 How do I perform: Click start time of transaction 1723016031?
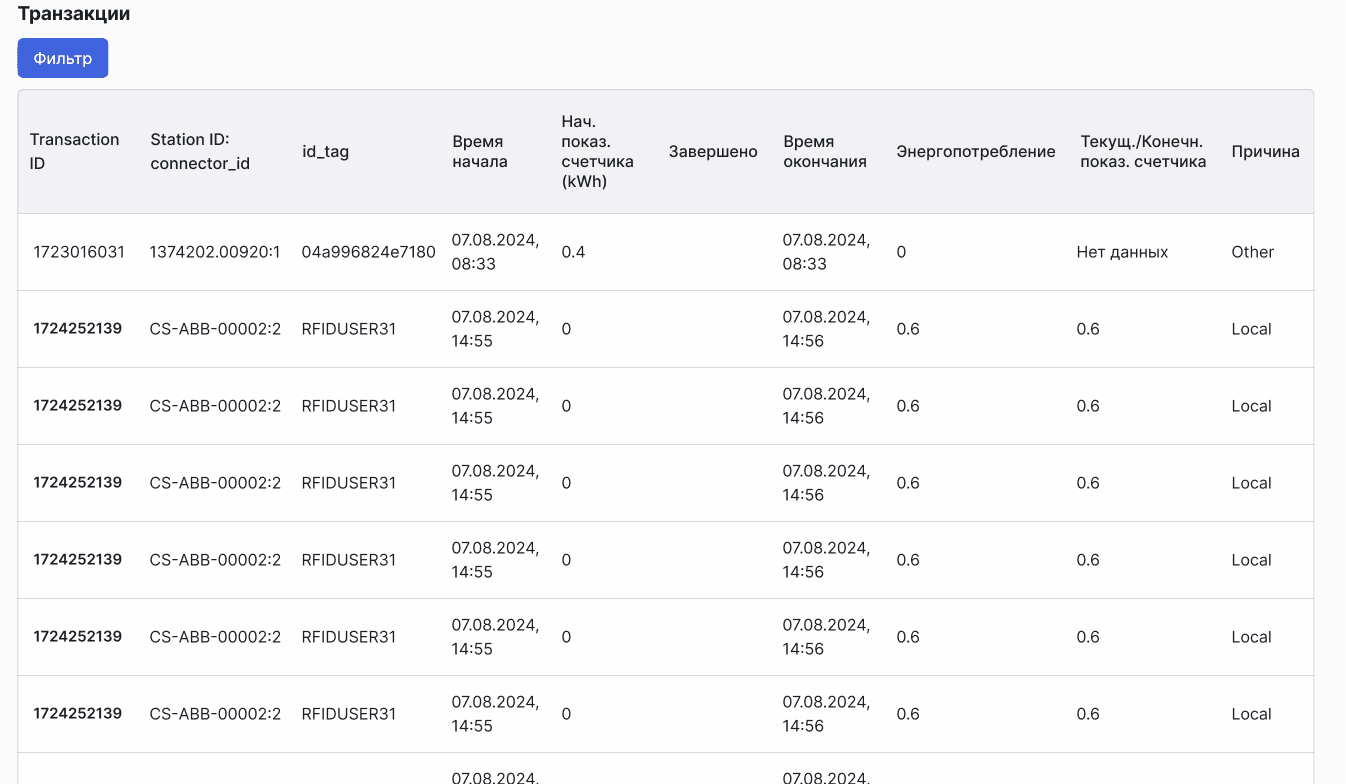pyautogui.click(x=495, y=252)
